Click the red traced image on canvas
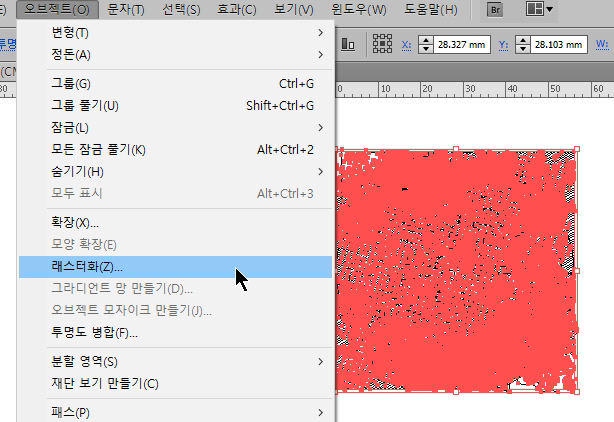 pos(457,271)
